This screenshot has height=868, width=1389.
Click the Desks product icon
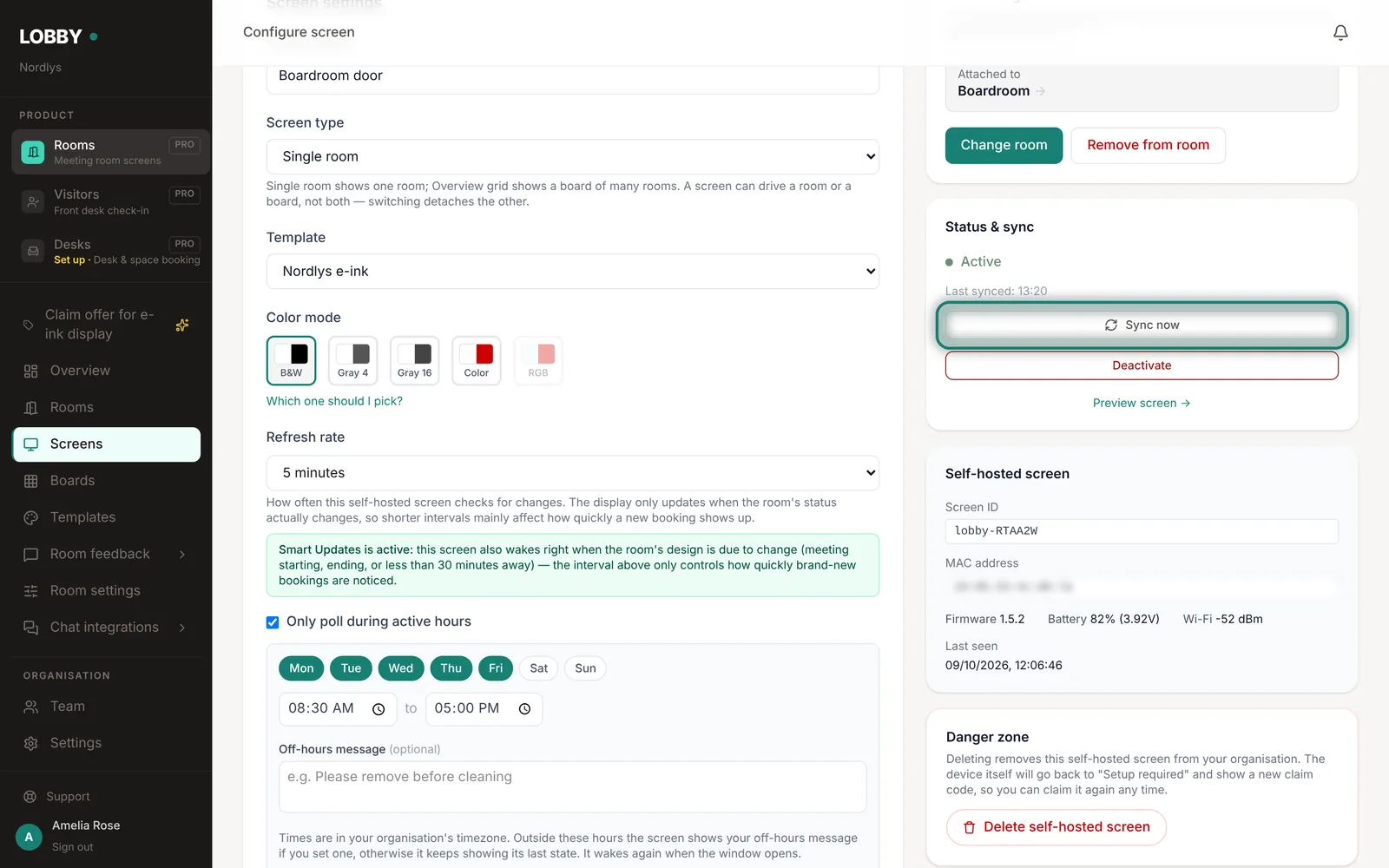pyautogui.click(x=33, y=252)
